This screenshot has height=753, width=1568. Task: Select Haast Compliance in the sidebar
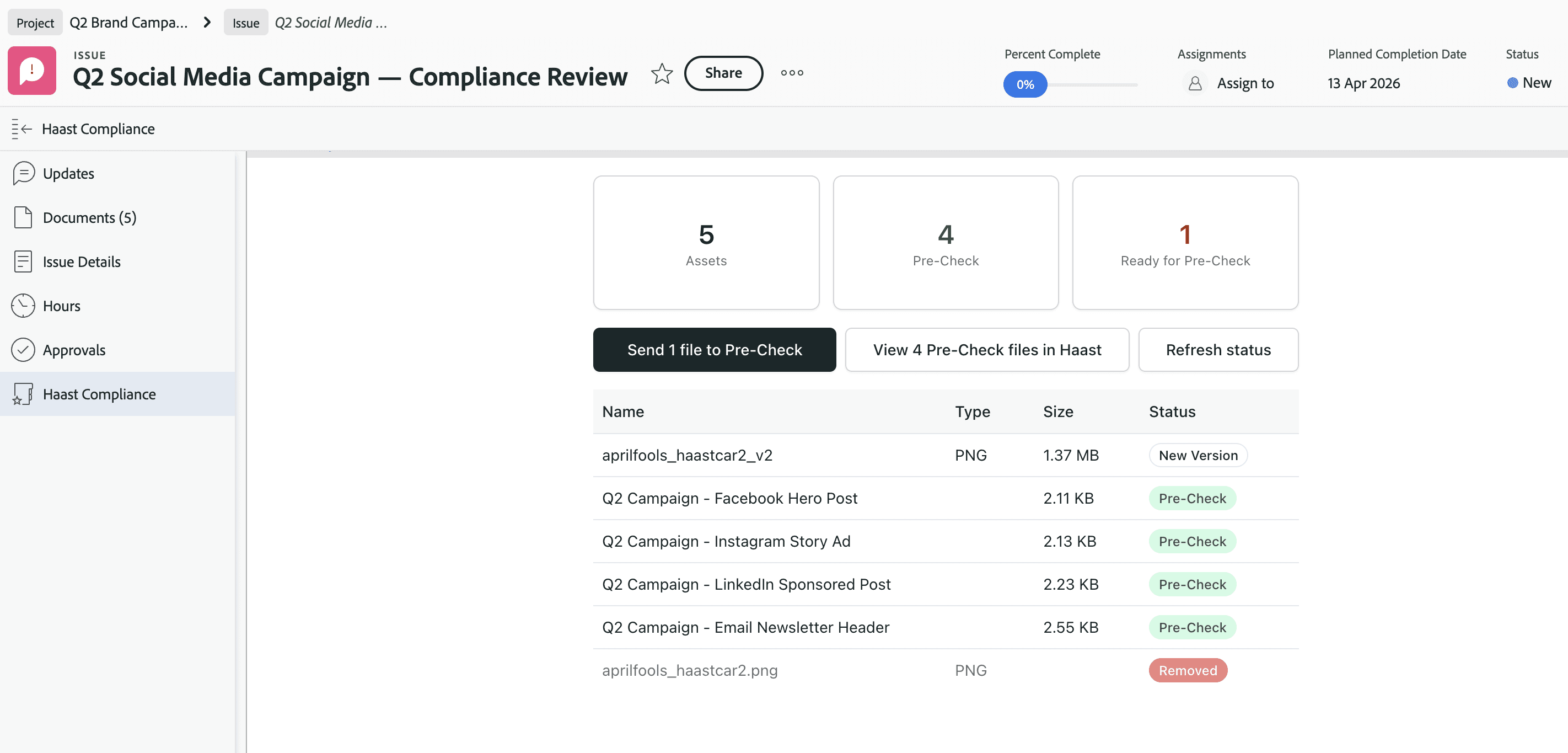click(x=99, y=394)
